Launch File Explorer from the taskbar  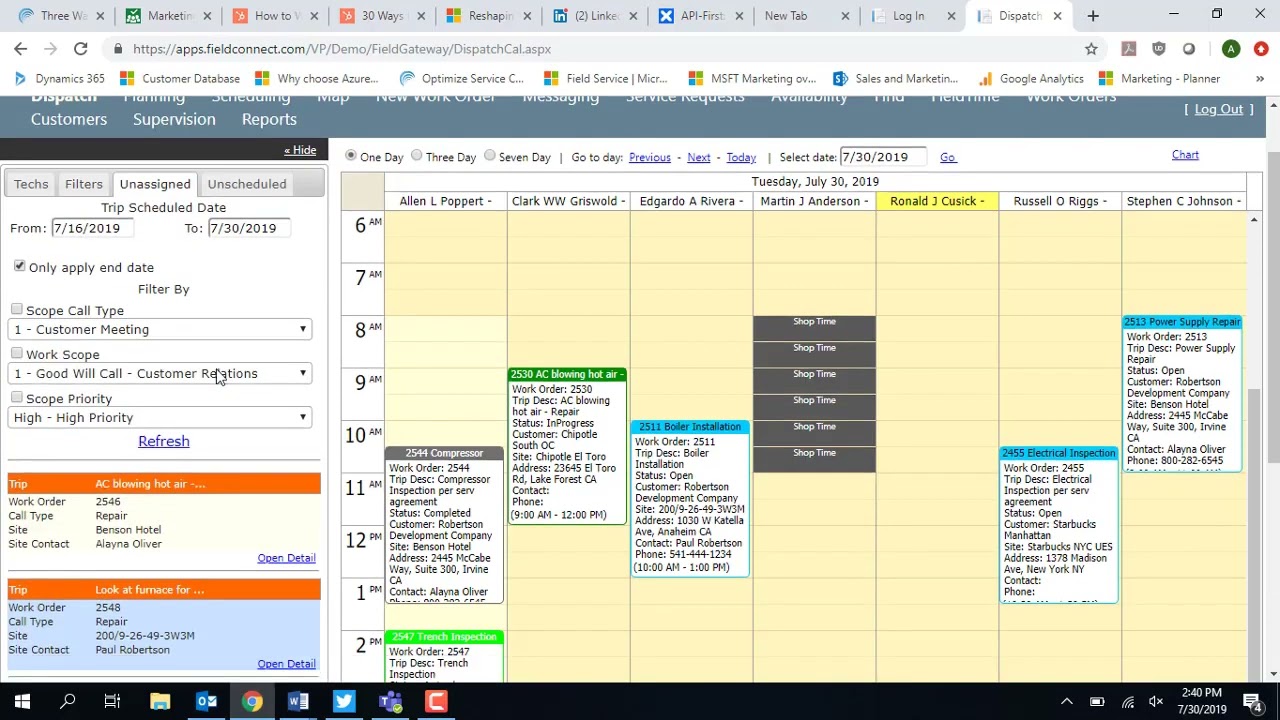click(x=160, y=701)
